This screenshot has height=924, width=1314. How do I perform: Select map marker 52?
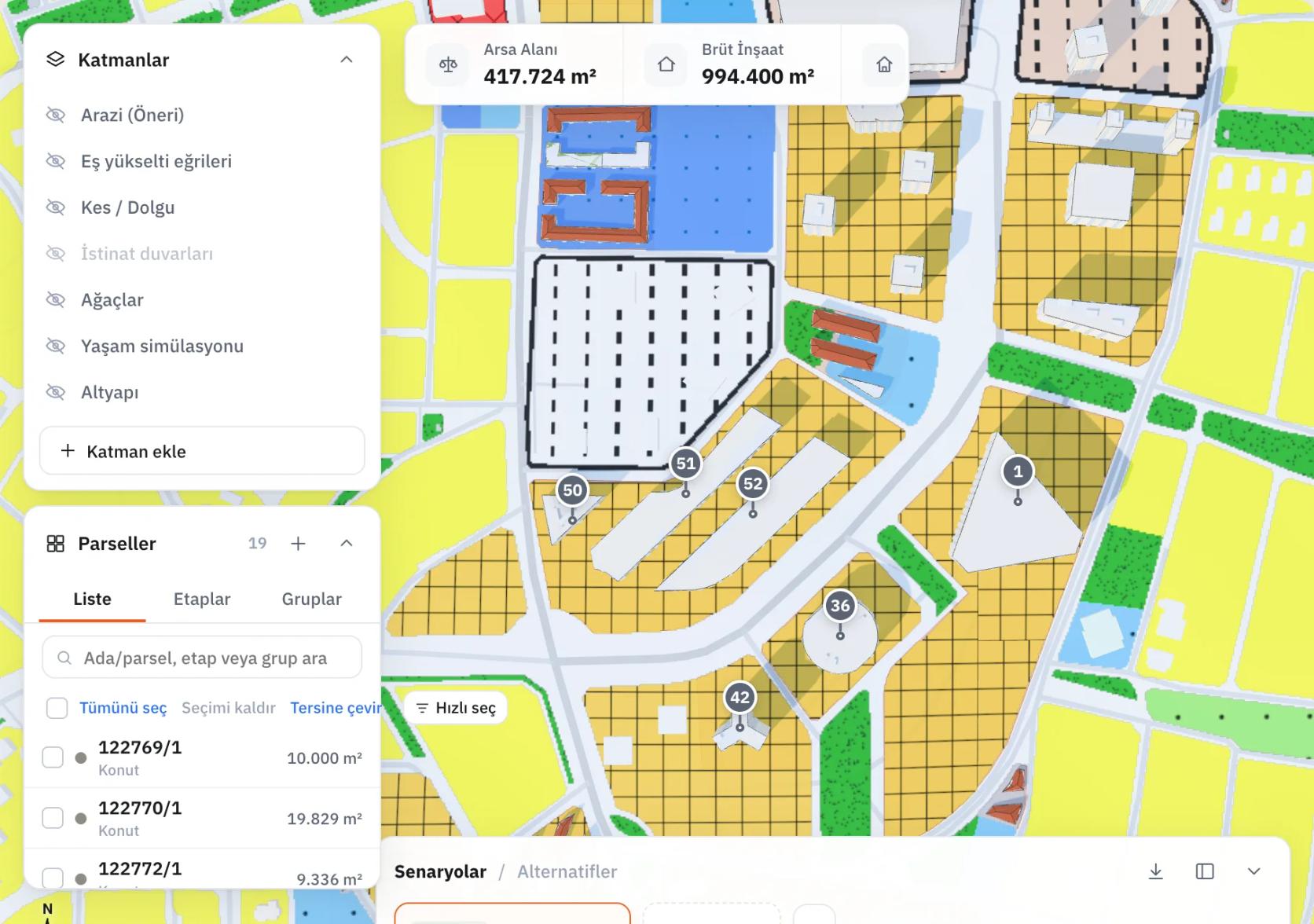[x=753, y=484]
